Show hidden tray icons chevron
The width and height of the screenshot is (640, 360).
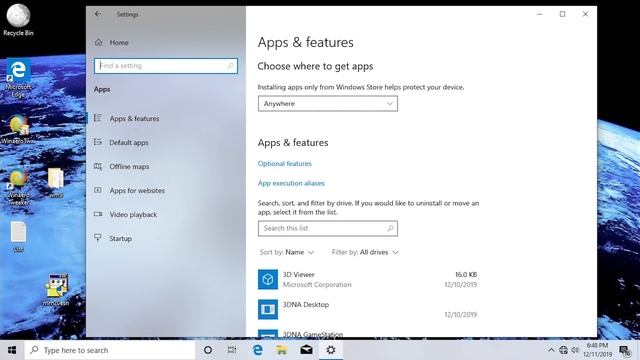[x=551, y=350]
